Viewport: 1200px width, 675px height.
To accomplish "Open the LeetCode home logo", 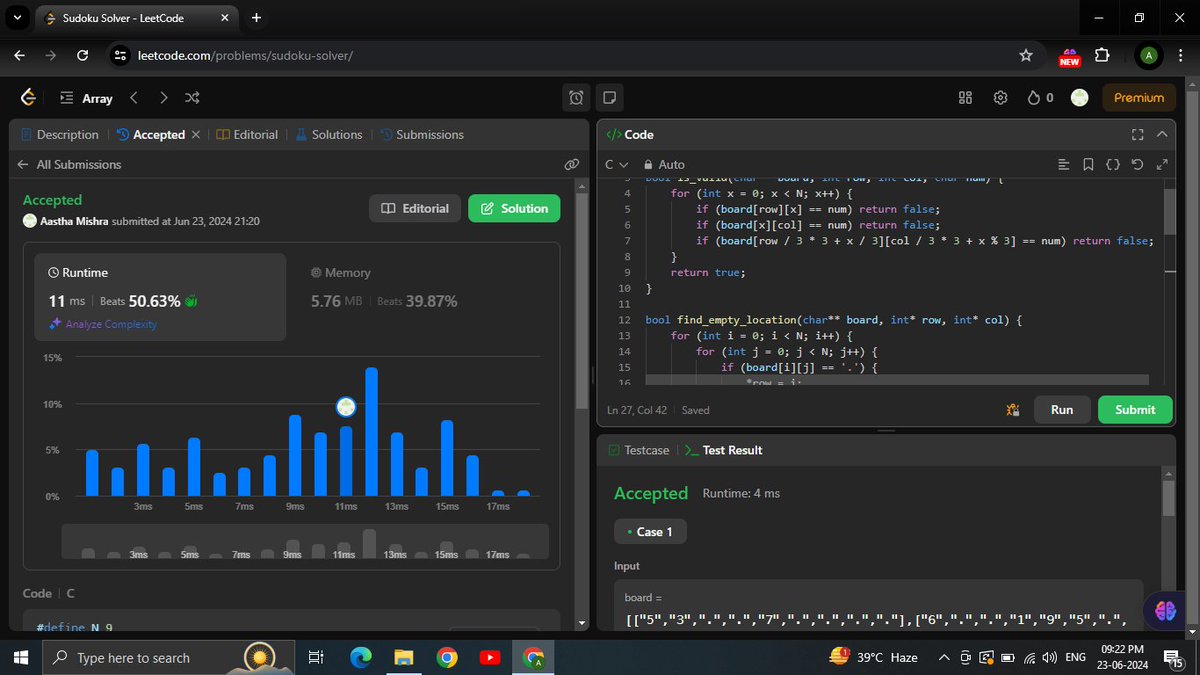I will coord(28,98).
